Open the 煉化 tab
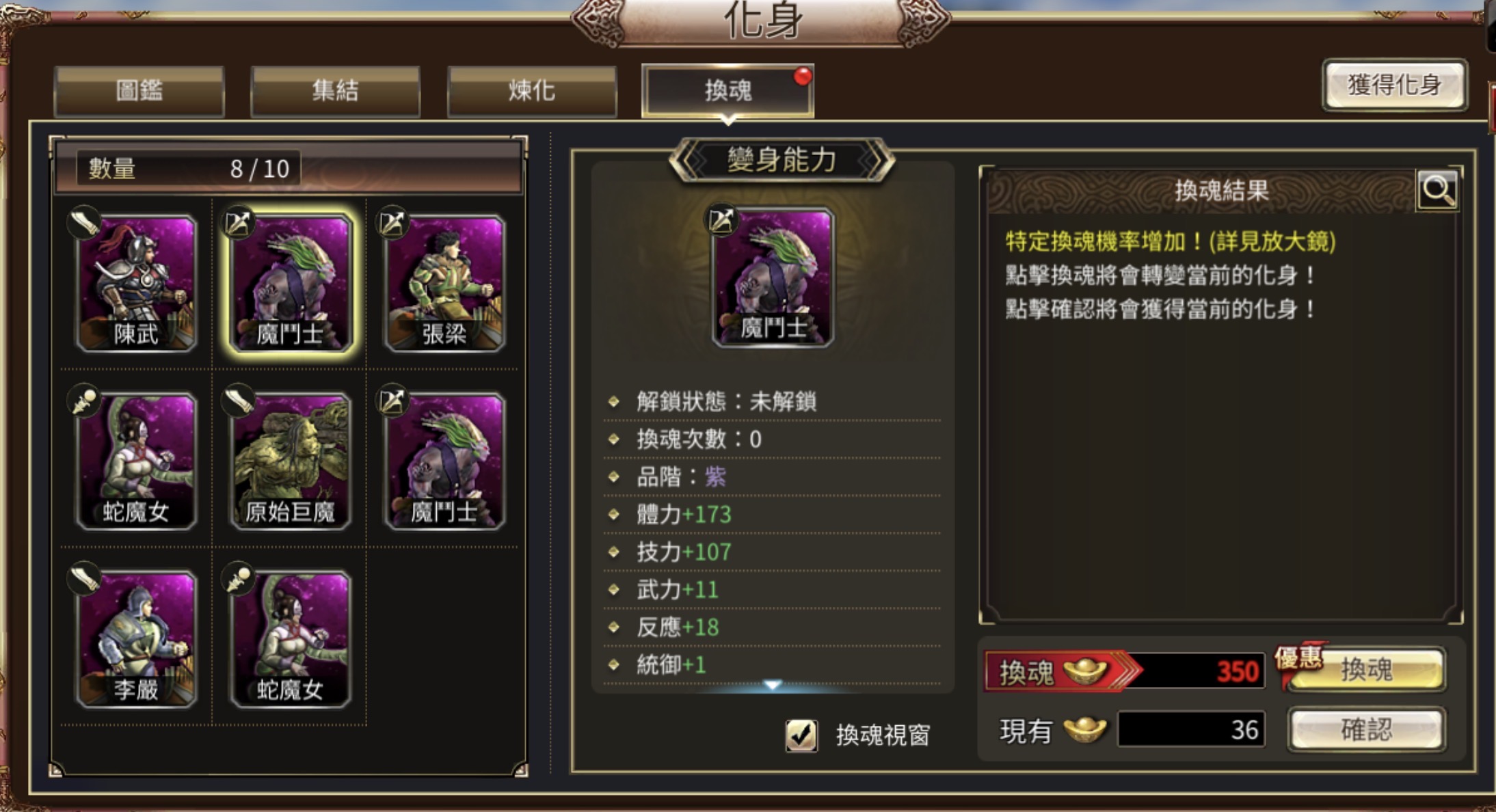 tap(531, 91)
